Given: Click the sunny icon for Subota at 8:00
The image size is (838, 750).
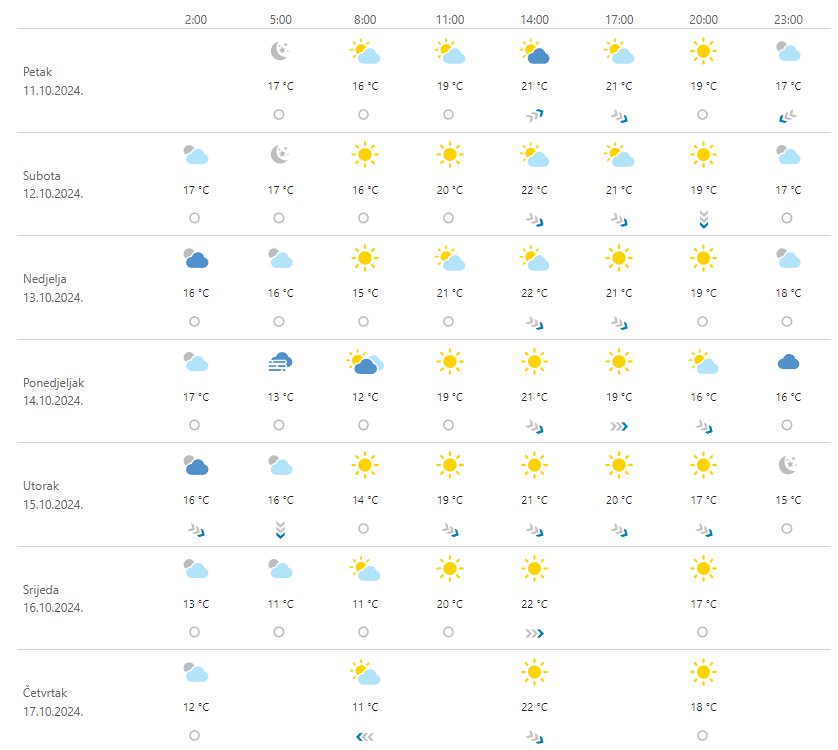Looking at the screenshot, I should (x=365, y=155).
